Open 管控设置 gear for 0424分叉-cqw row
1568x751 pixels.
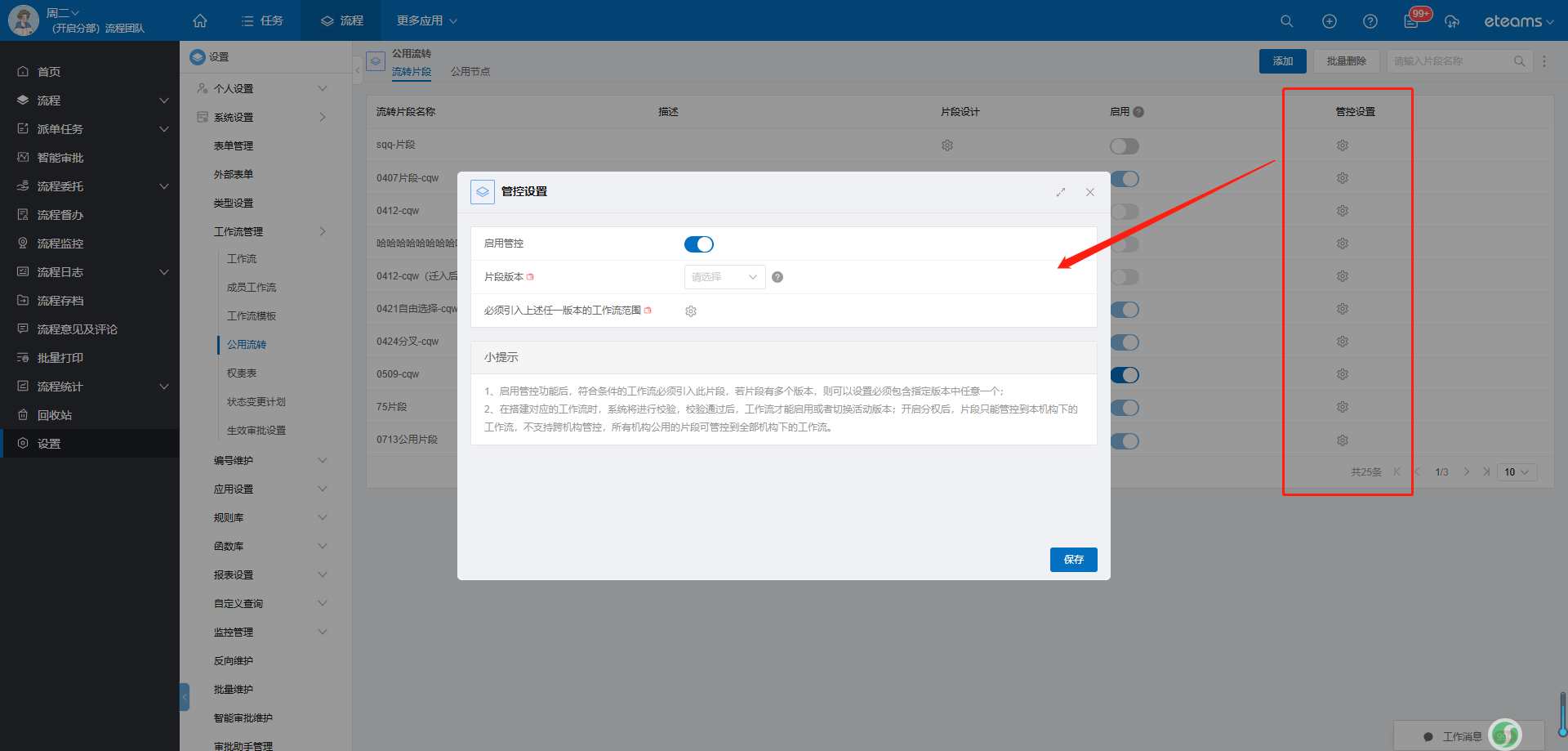[x=1343, y=342]
